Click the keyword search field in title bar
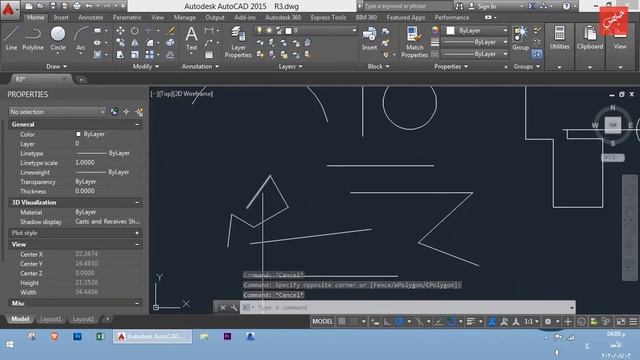 coord(407,6)
